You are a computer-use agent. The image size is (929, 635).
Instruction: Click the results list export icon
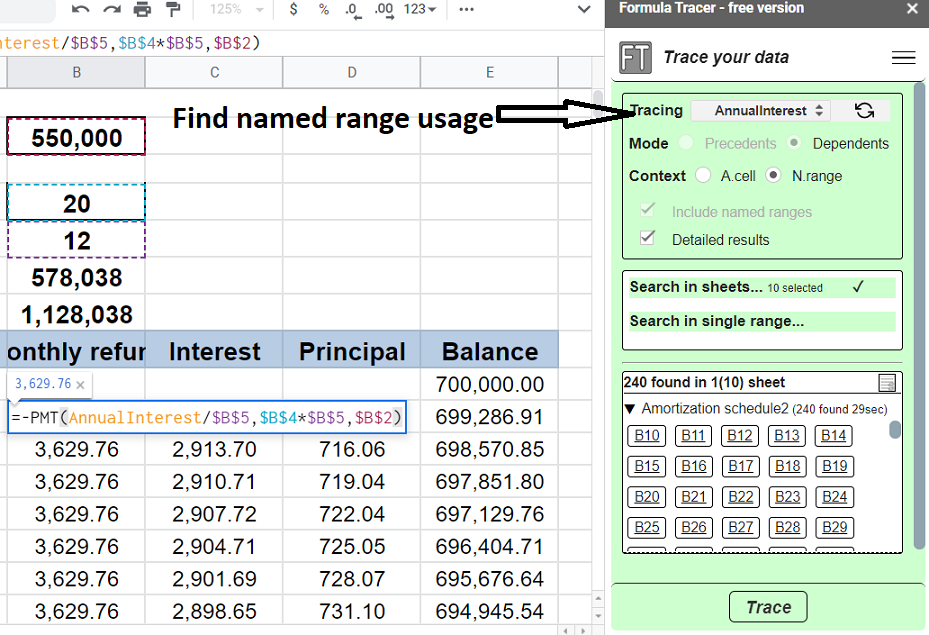pyautogui.click(x=886, y=383)
